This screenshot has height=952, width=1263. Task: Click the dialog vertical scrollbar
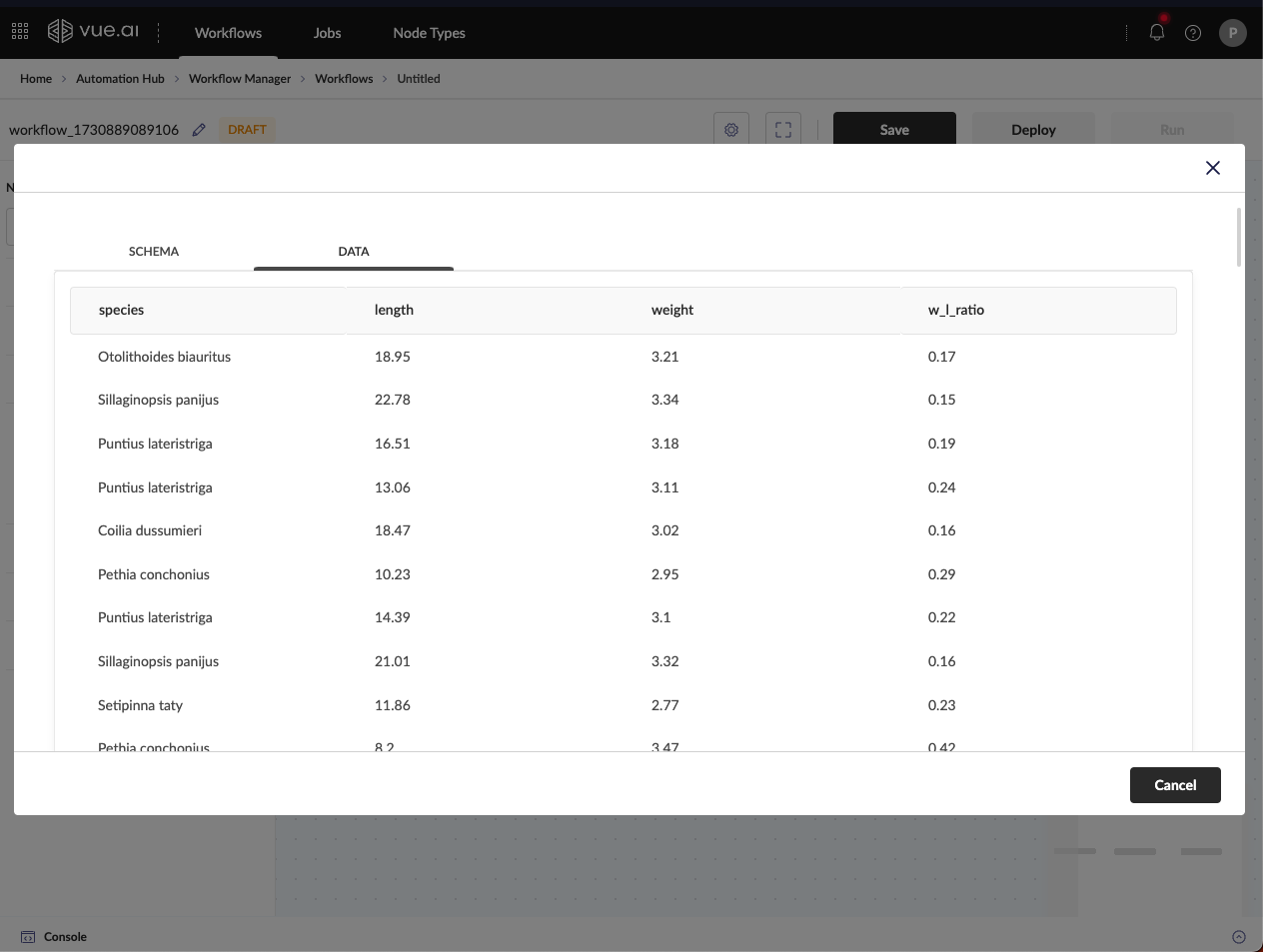pyautogui.click(x=1239, y=238)
